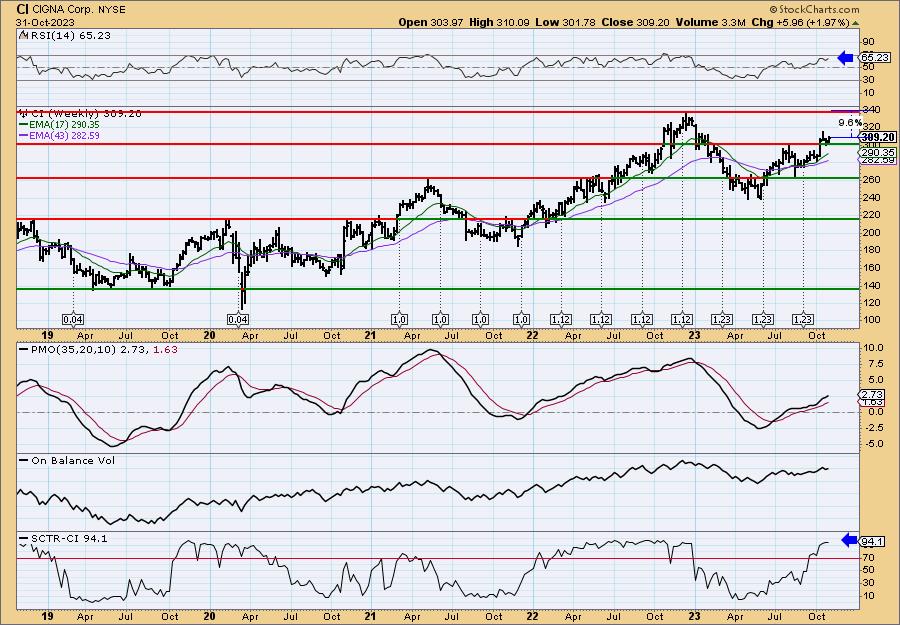900x625 pixels.
Task: Click the 70 label on the SCTR axis
Action: pyautogui.click(x=868, y=557)
